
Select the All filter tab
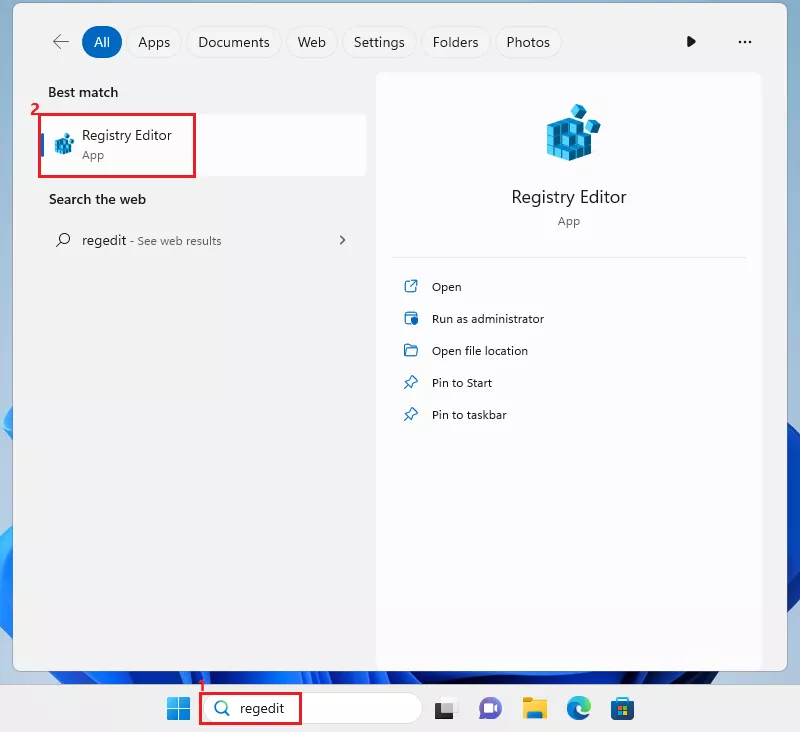pyautogui.click(x=102, y=42)
